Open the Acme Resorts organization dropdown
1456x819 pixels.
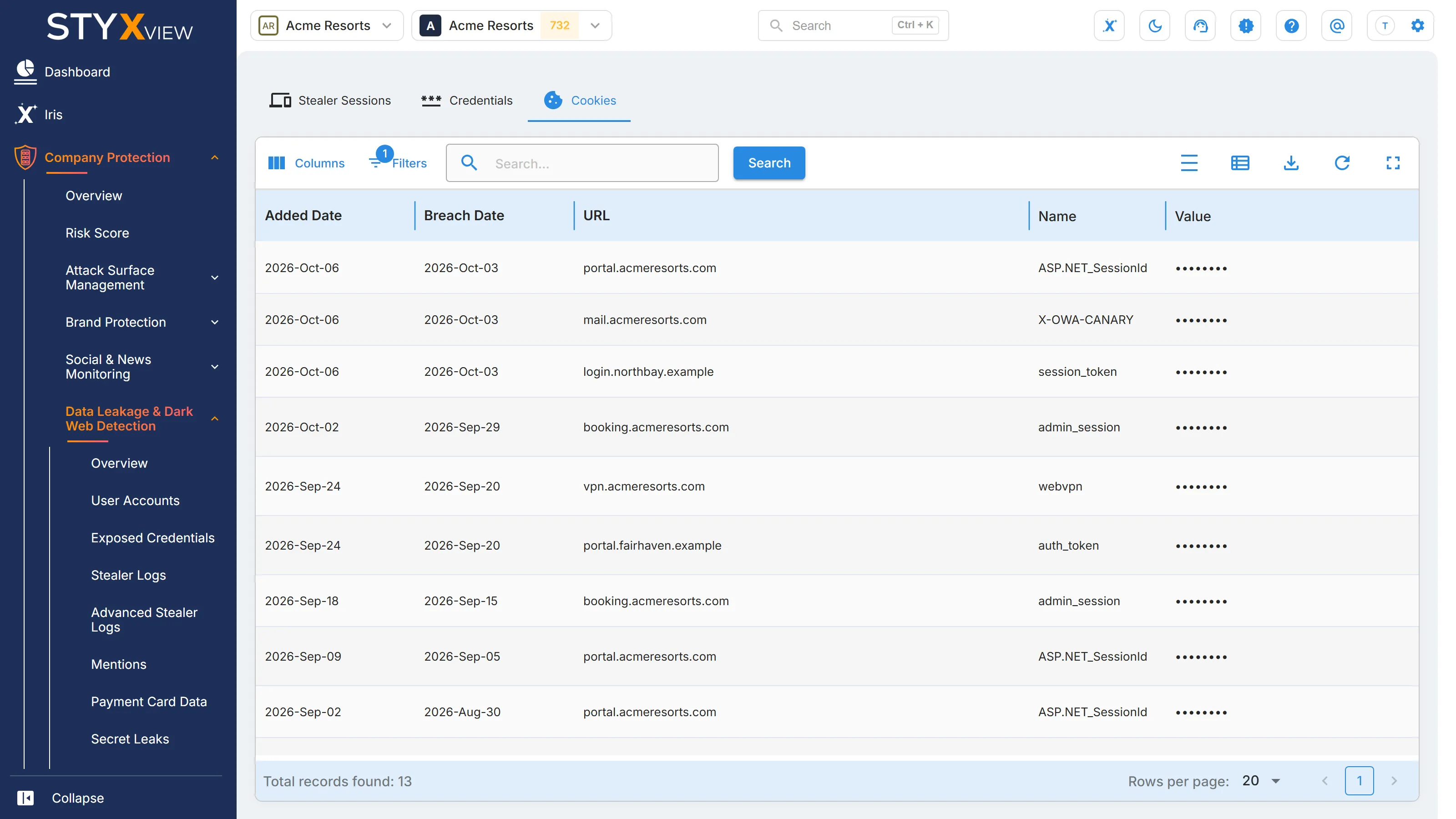click(327, 25)
